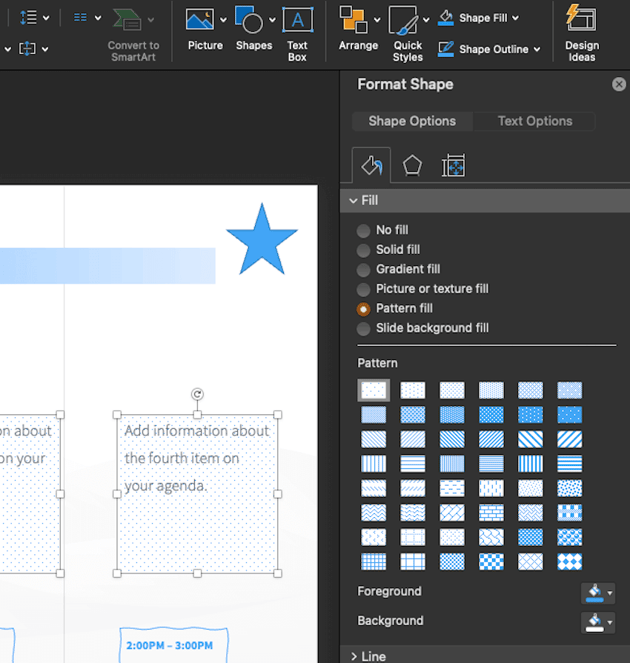630x663 pixels.
Task: Open the Size & Properties icon tab
Action: coord(453,166)
